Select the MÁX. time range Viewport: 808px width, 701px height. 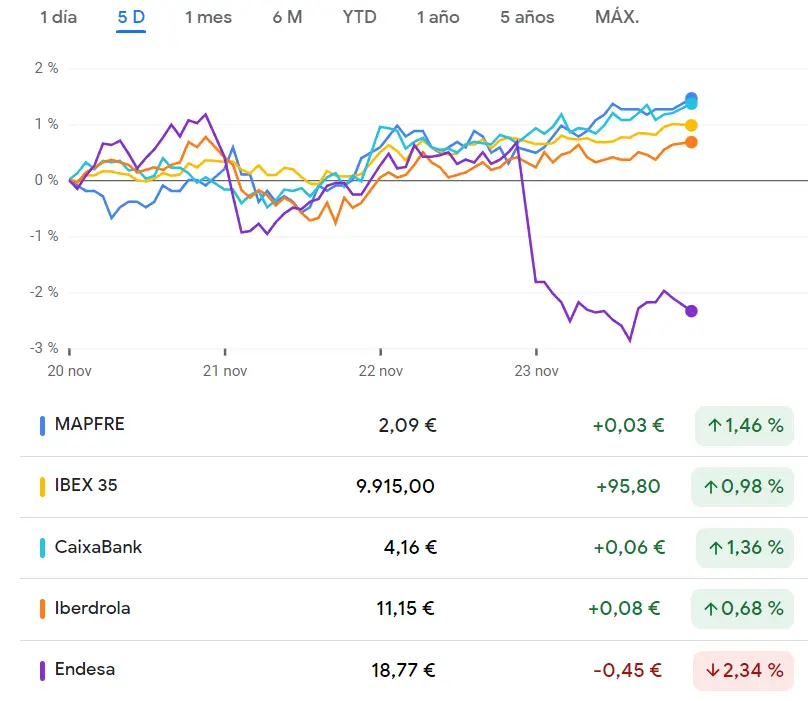(x=614, y=17)
